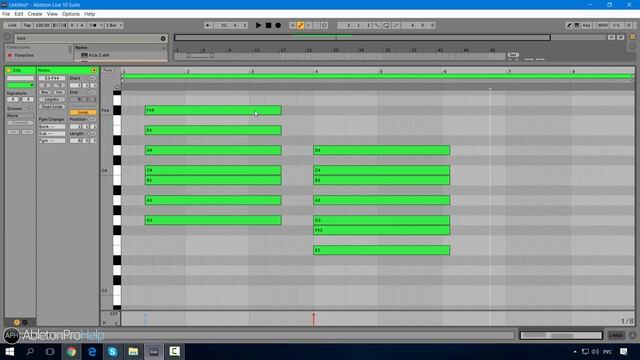This screenshot has width=640, height=360.
Task: Click the clip name field
Action: coord(20,78)
